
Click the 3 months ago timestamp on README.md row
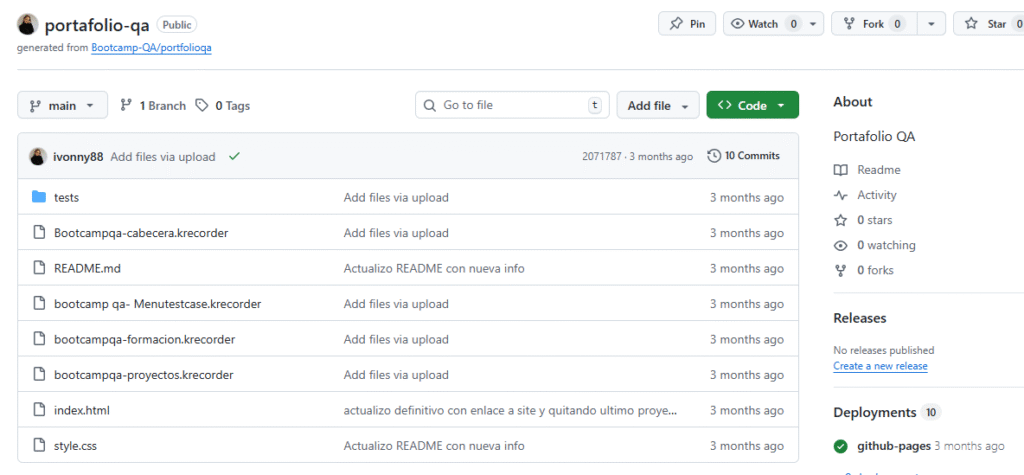[747, 269]
